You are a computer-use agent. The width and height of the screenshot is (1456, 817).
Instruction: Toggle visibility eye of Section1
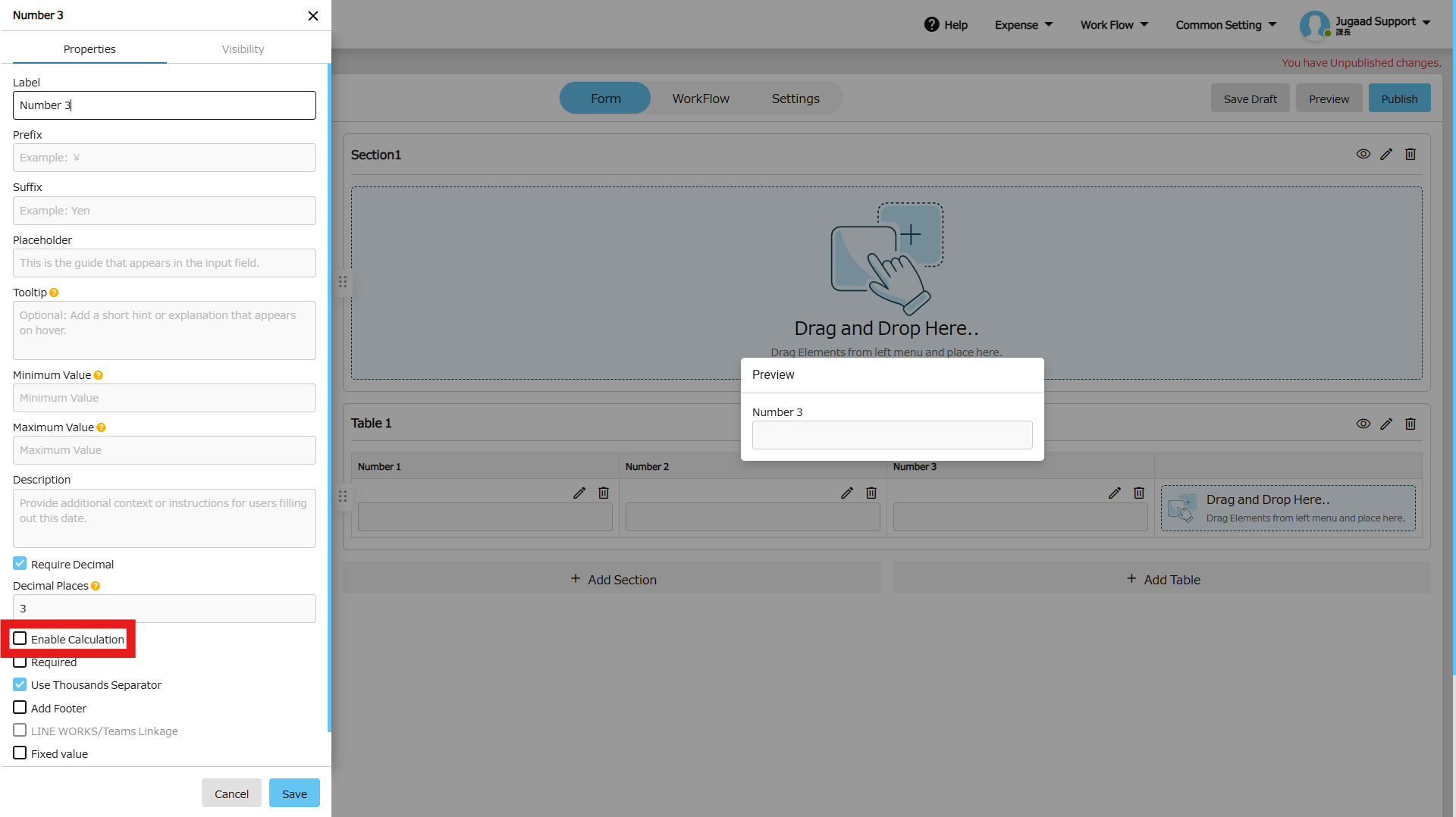(x=1363, y=155)
